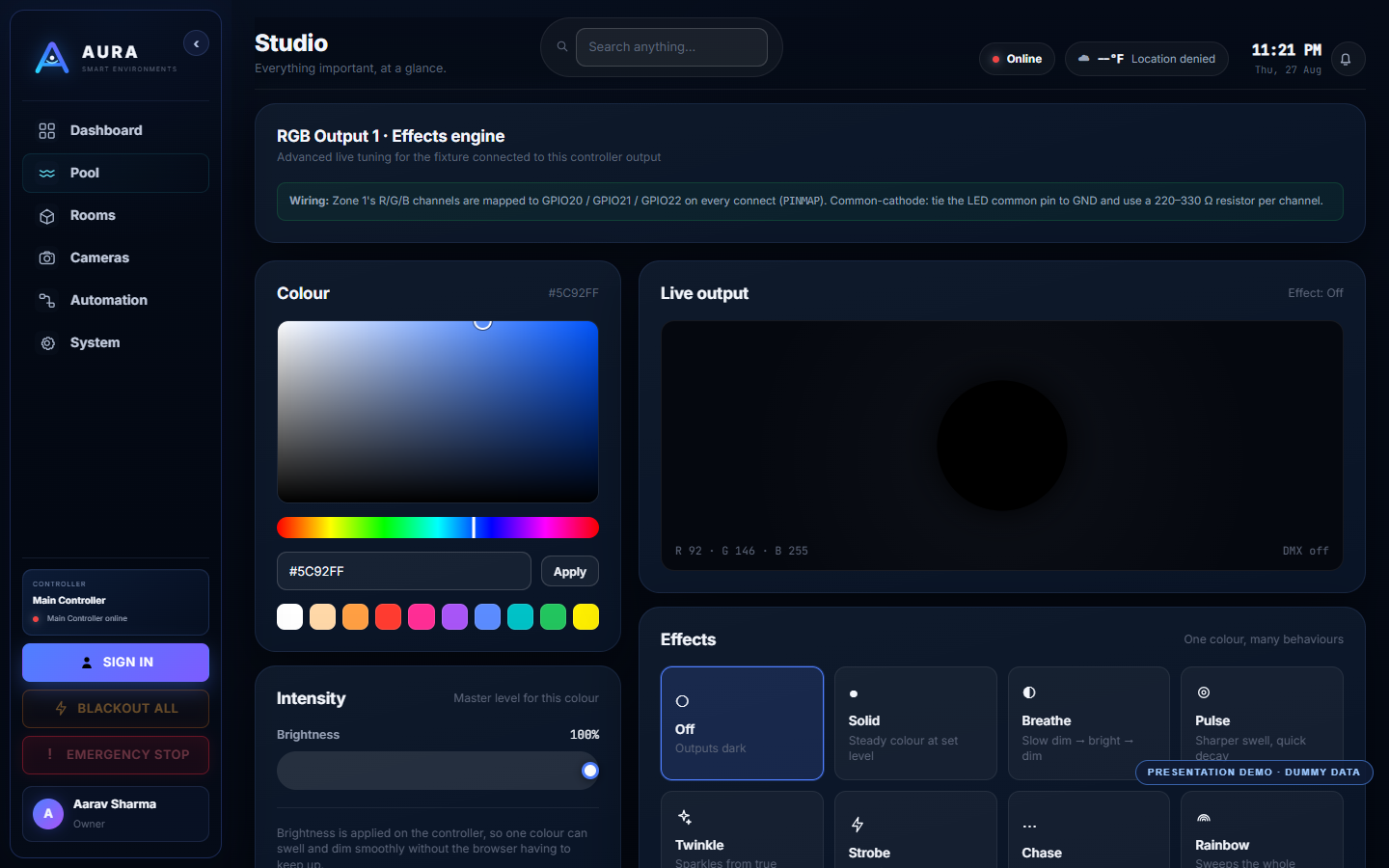Navigate to Automation
Image resolution: width=1389 pixels, height=868 pixels.
click(116, 300)
